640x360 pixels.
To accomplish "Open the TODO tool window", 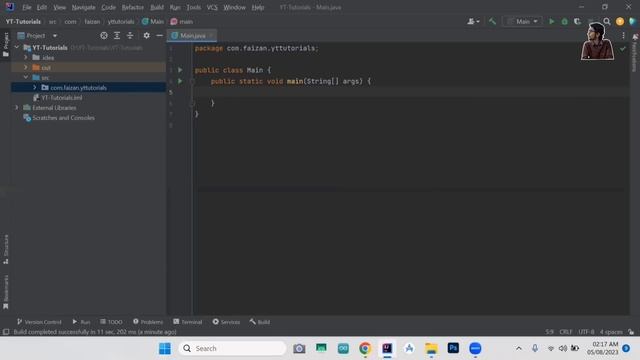I will (x=111, y=322).
